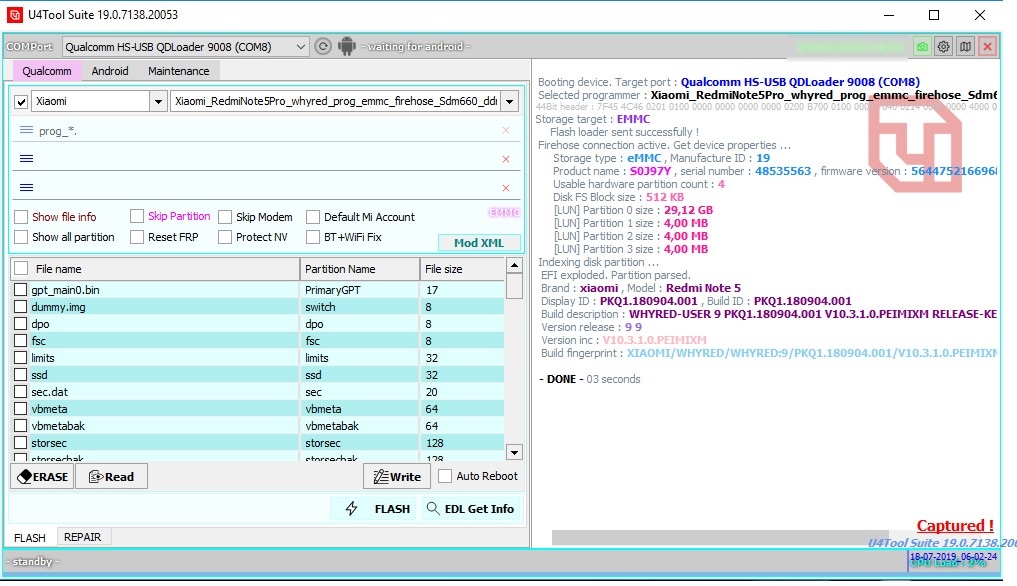This screenshot has width=1017, height=586.
Task: Expand the Xiaomi brand dropdown
Action: (158, 101)
